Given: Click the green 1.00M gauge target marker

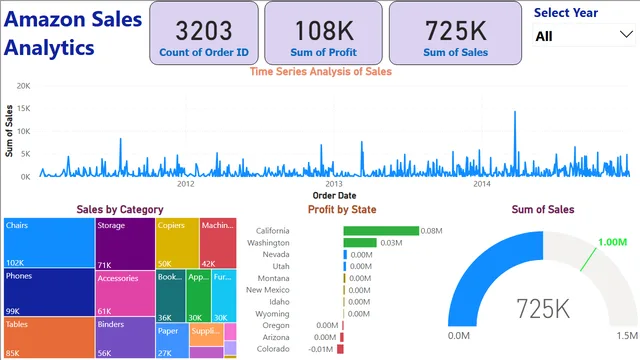Looking at the screenshot, I should 588,259.
